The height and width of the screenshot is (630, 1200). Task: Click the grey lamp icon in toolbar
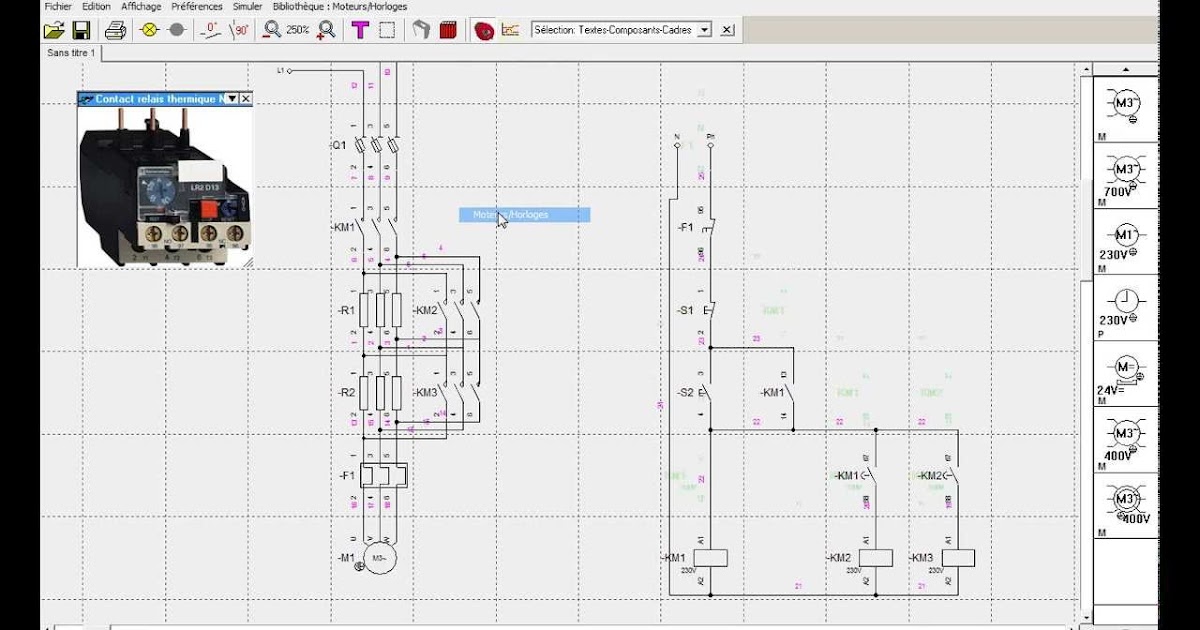(x=177, y=30)
